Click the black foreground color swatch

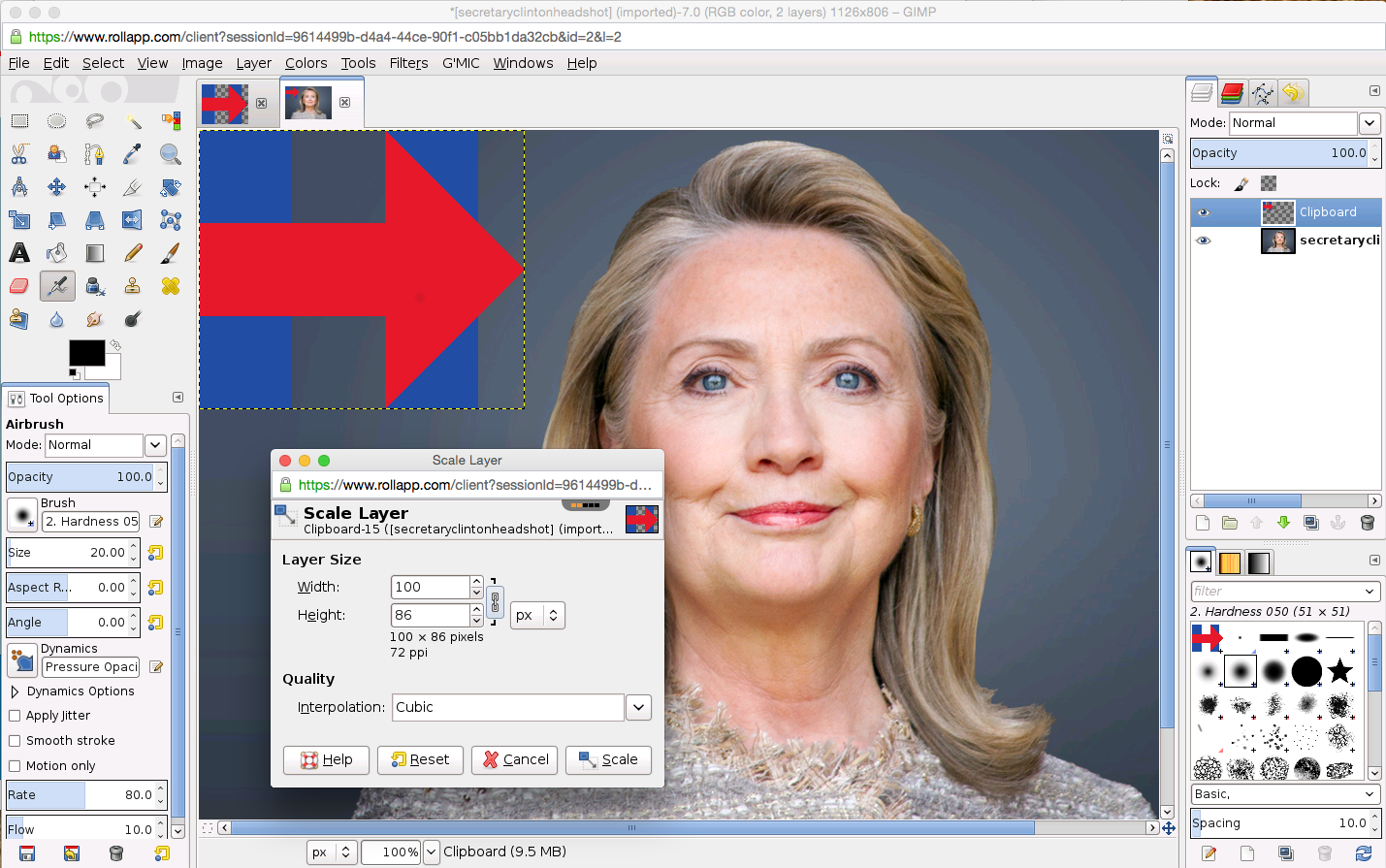tap(84, 353)
